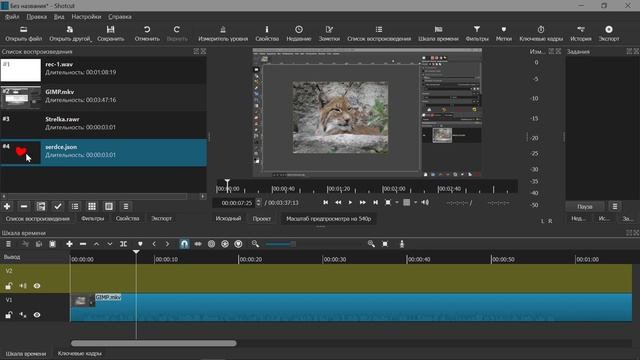Open Справка menu

pos(120,17)
